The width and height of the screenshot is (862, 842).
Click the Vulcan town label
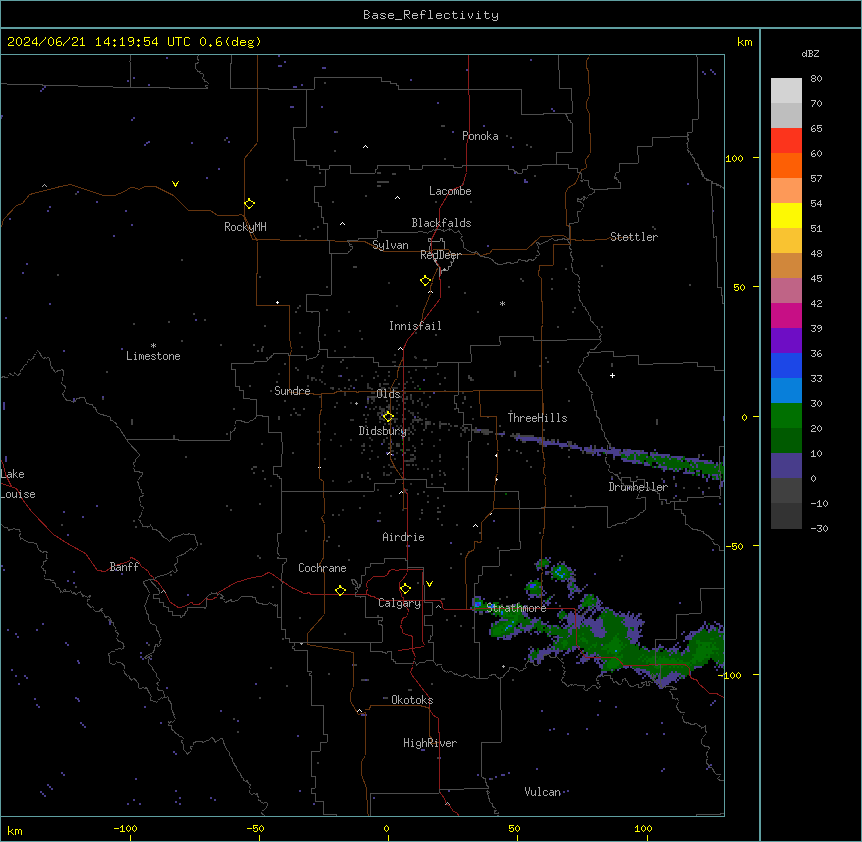[x=543, y=792]
